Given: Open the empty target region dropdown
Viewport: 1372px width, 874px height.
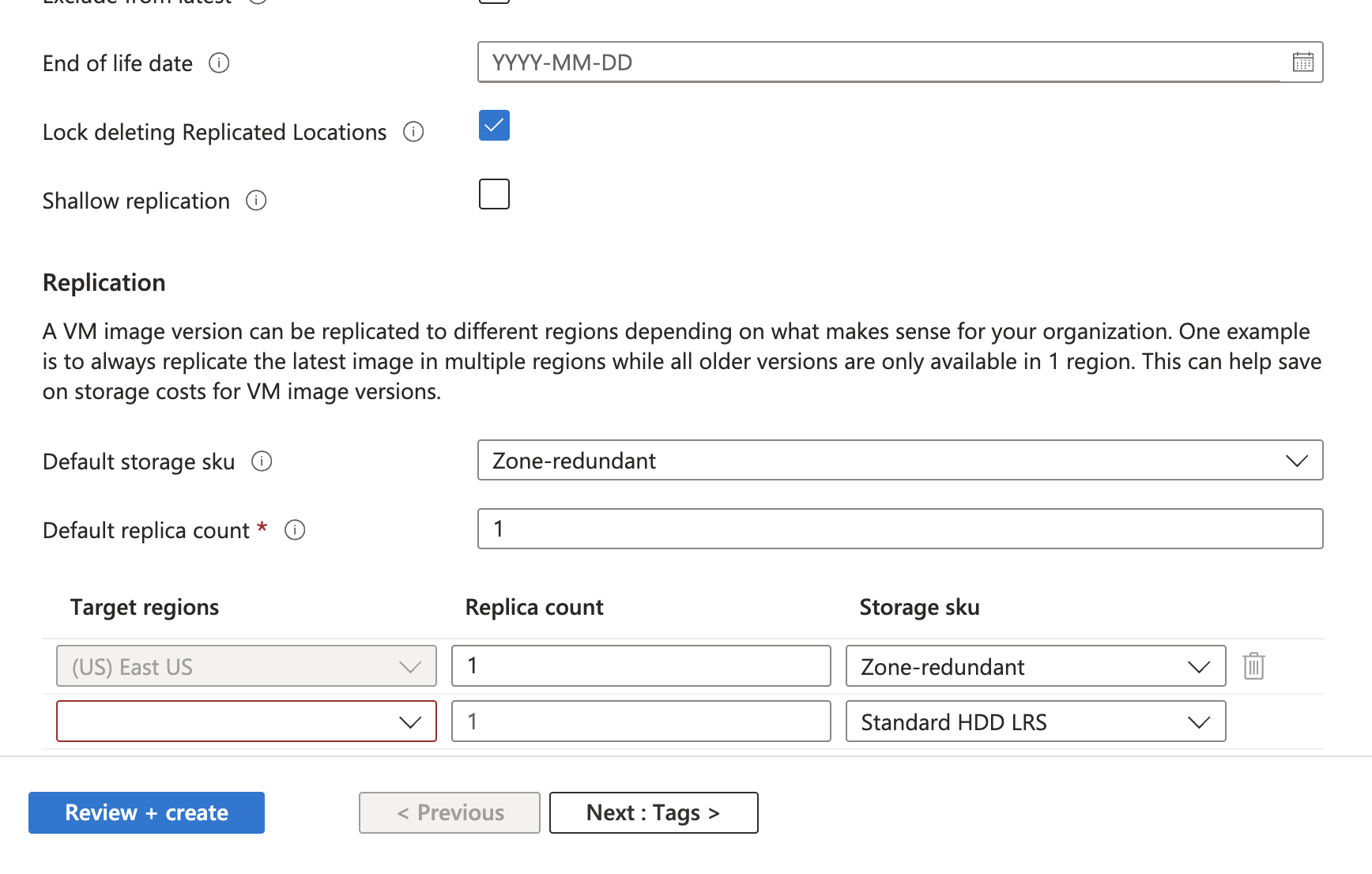Looking at the screenshot, I should 247,721.
